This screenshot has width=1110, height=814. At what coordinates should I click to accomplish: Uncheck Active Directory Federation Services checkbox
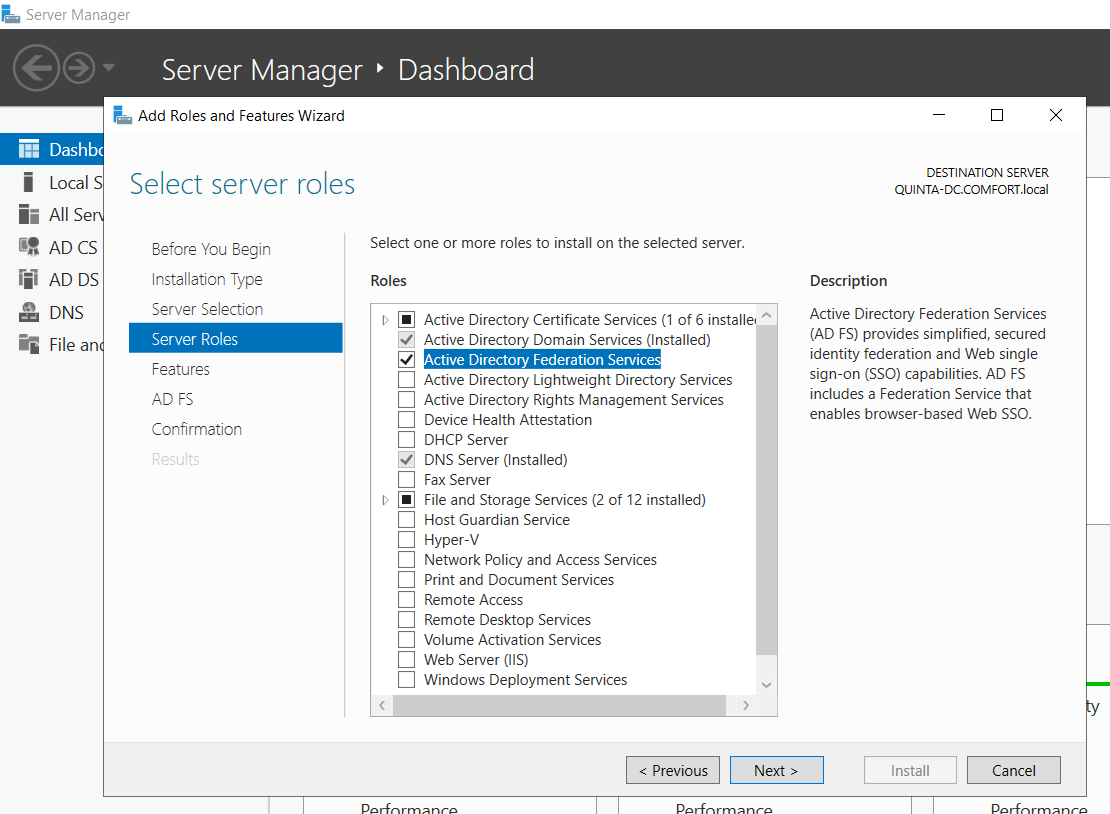coord(406,360)
